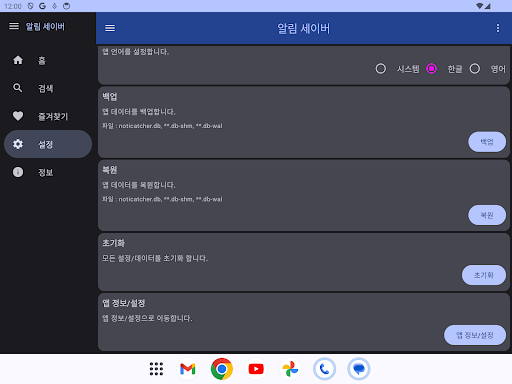This screenshot has width=512, height=384.
Task: Tap the magnifier search icon in the sidebar
Action: (18, 88)
